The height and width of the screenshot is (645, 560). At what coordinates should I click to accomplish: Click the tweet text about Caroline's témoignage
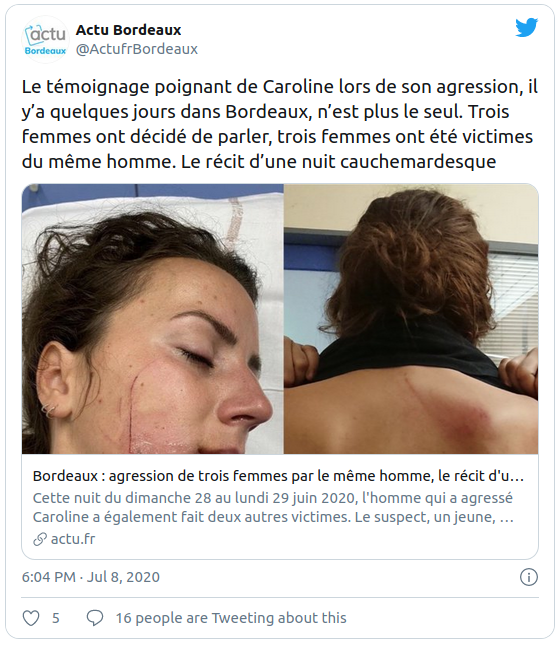[x=280, y=124]
